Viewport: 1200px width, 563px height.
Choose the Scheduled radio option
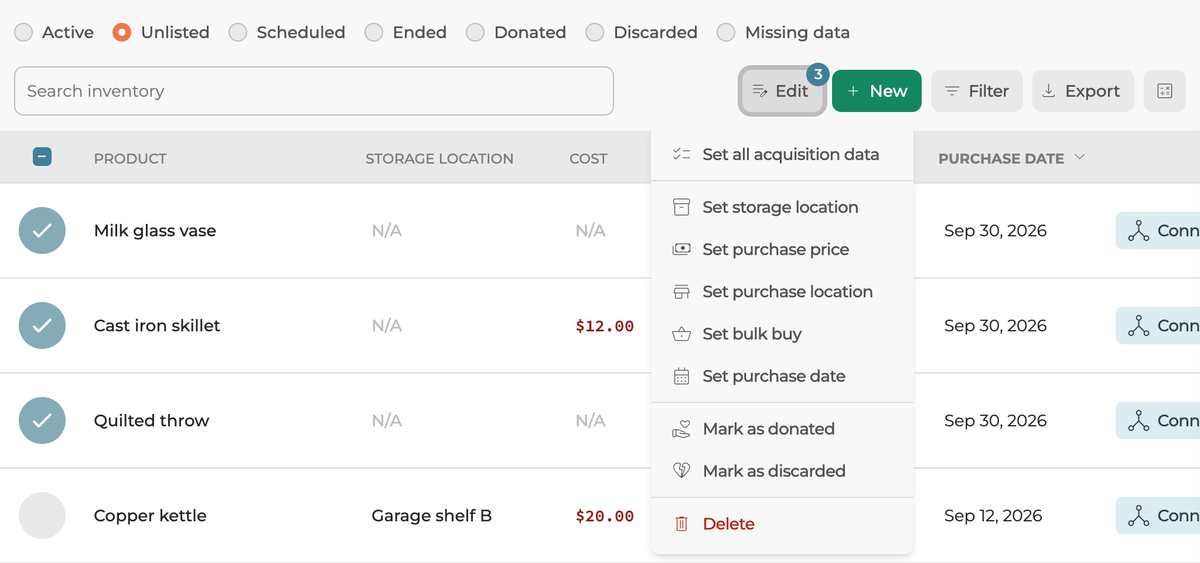coord(238,32)
